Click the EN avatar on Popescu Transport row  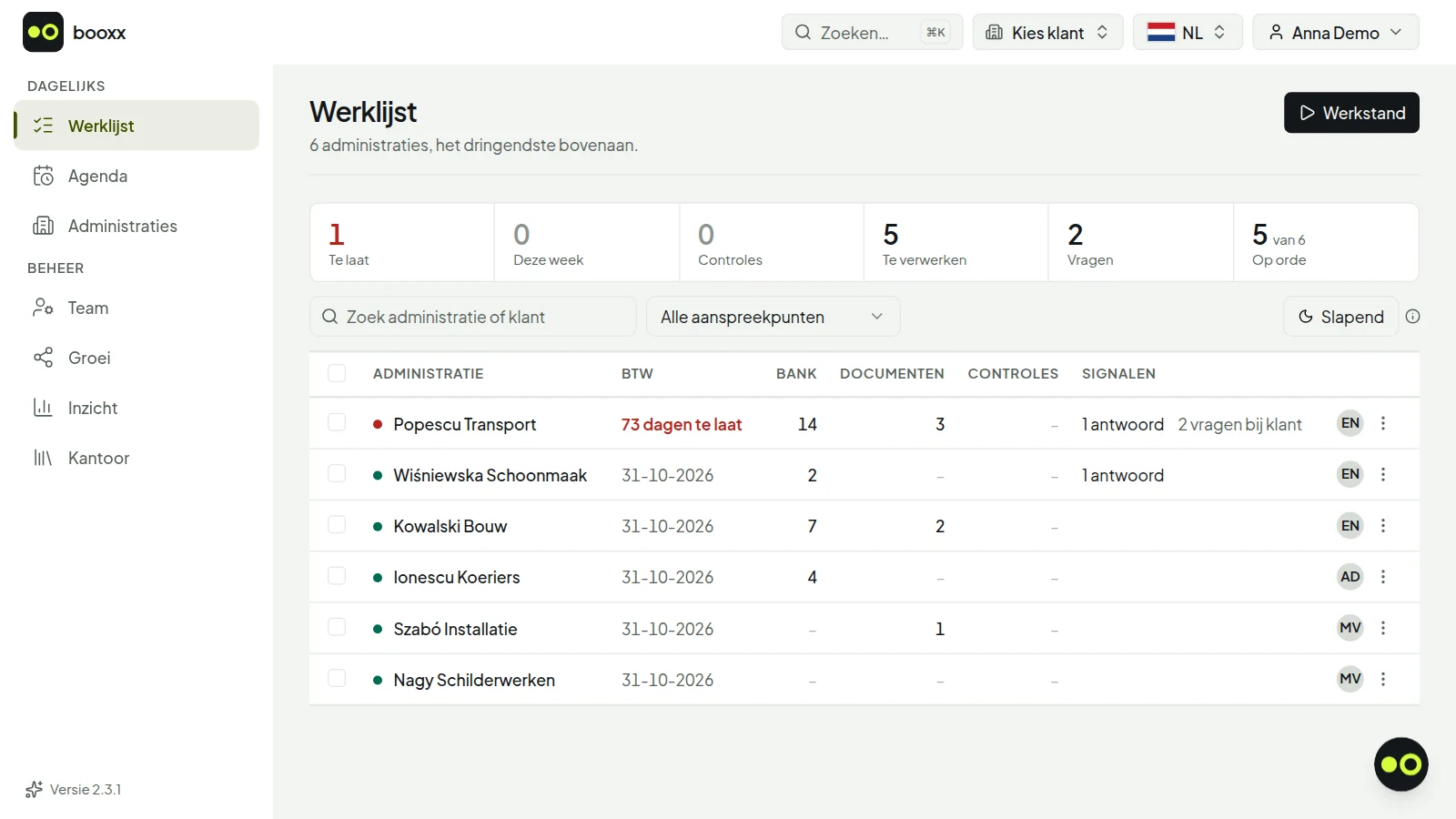1350,423
